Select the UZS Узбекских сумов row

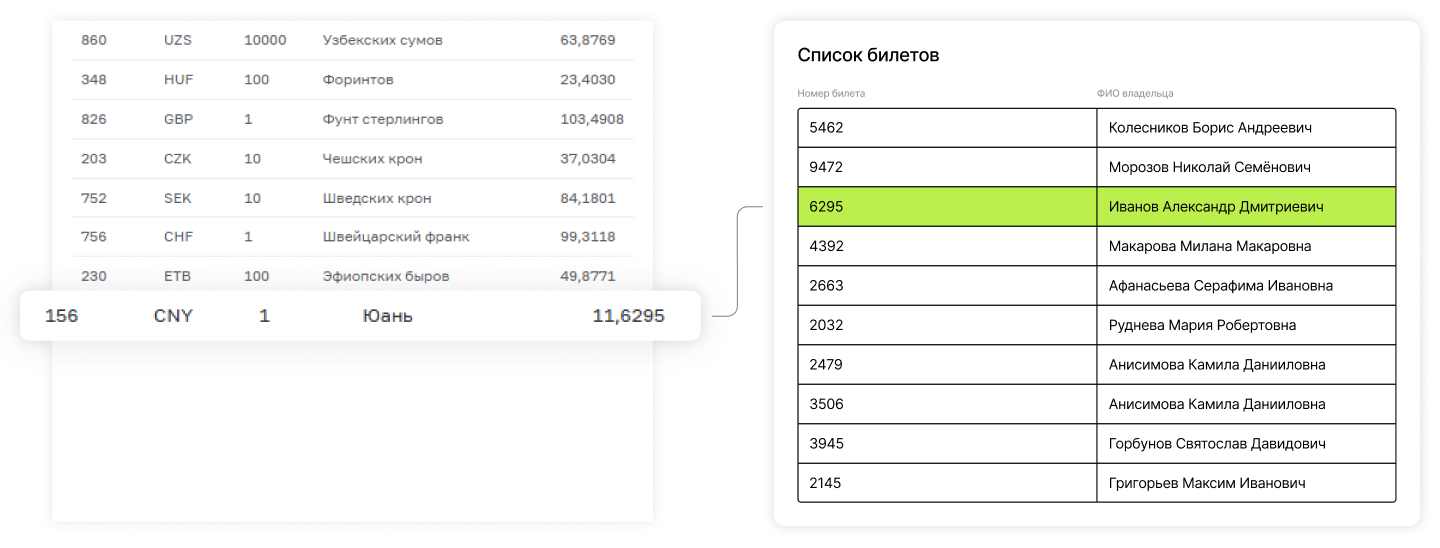tap(352, 41)
